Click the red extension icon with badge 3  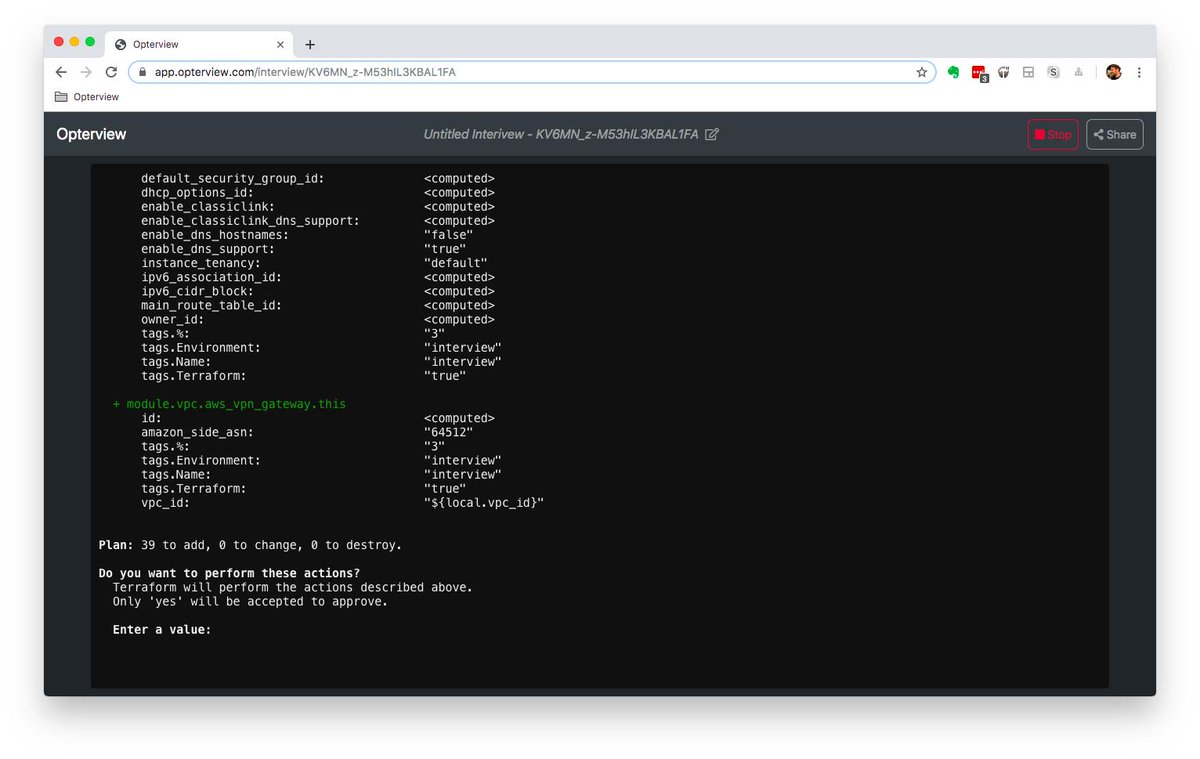(x=978, y=72)
